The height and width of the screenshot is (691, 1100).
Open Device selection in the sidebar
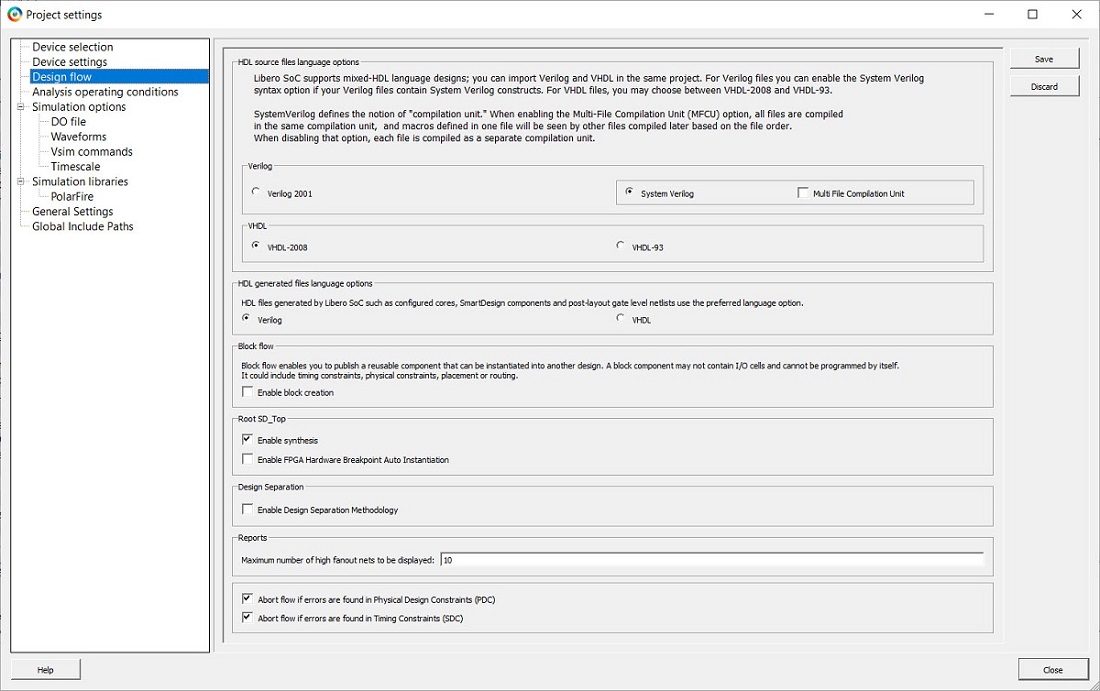[72, 47]
